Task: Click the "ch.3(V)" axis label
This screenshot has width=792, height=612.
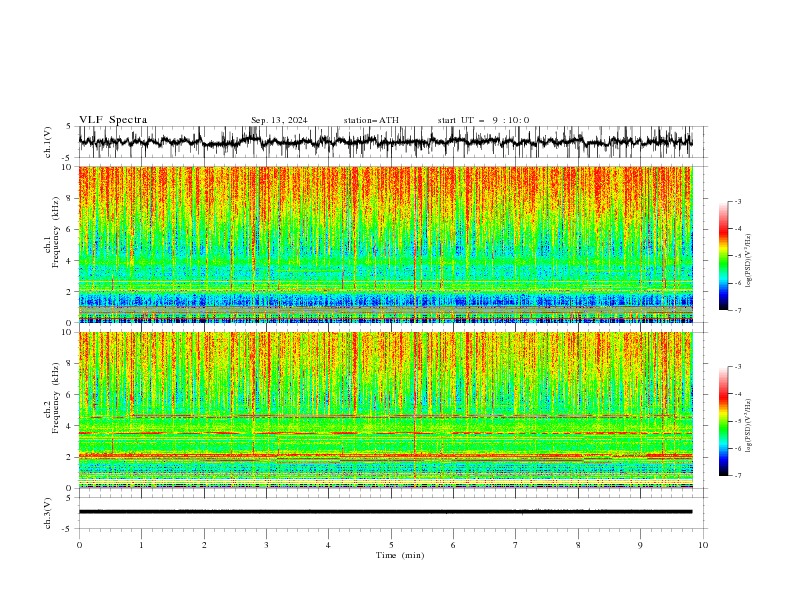Action: pos(48,513)
